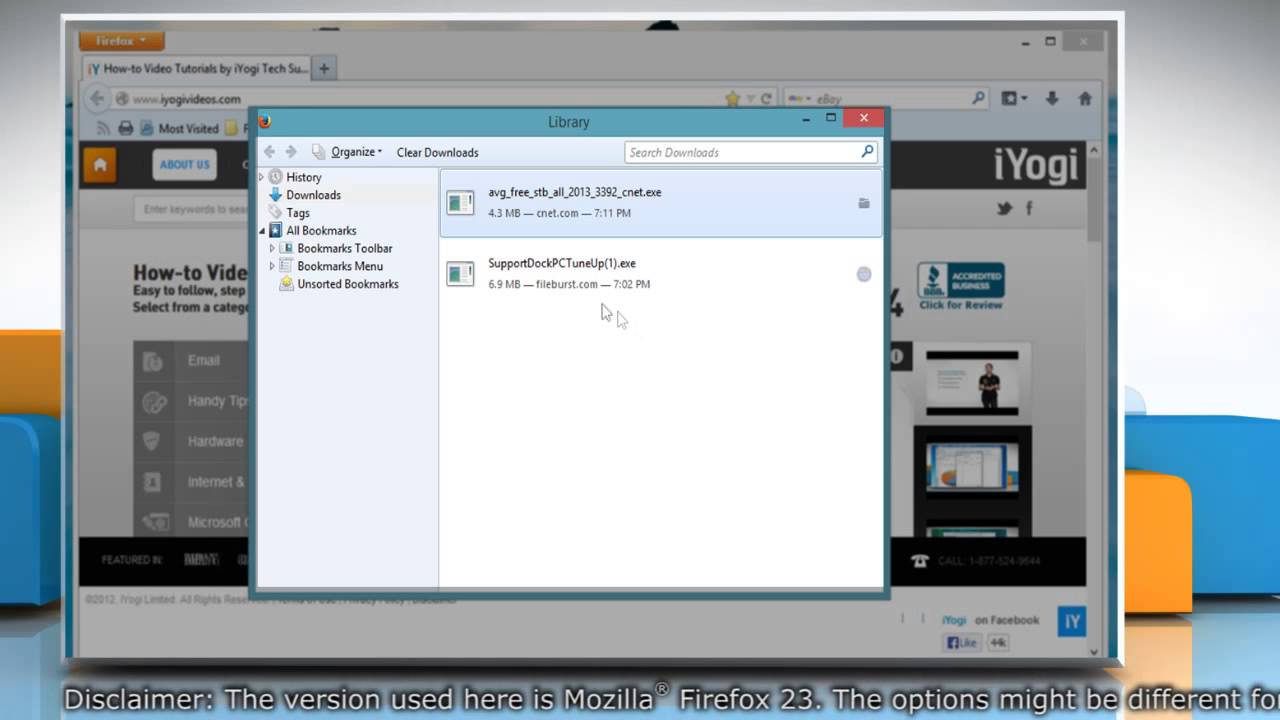1280x720 pixels.
Task: Open the presenter video thumbnail
Action: [x=972, y=383]
